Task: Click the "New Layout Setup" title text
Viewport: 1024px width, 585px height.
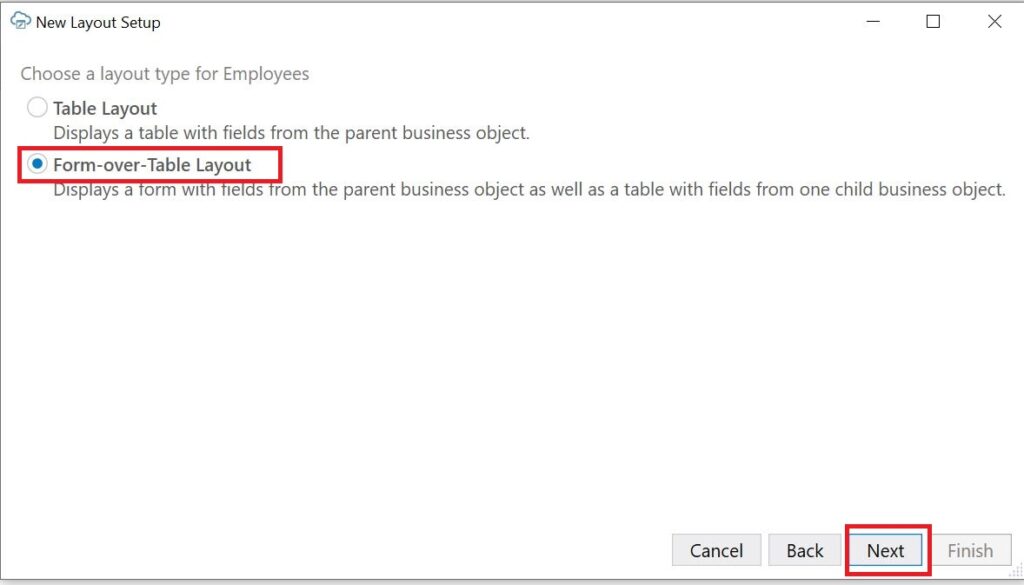Action: (x=98, y=22)
